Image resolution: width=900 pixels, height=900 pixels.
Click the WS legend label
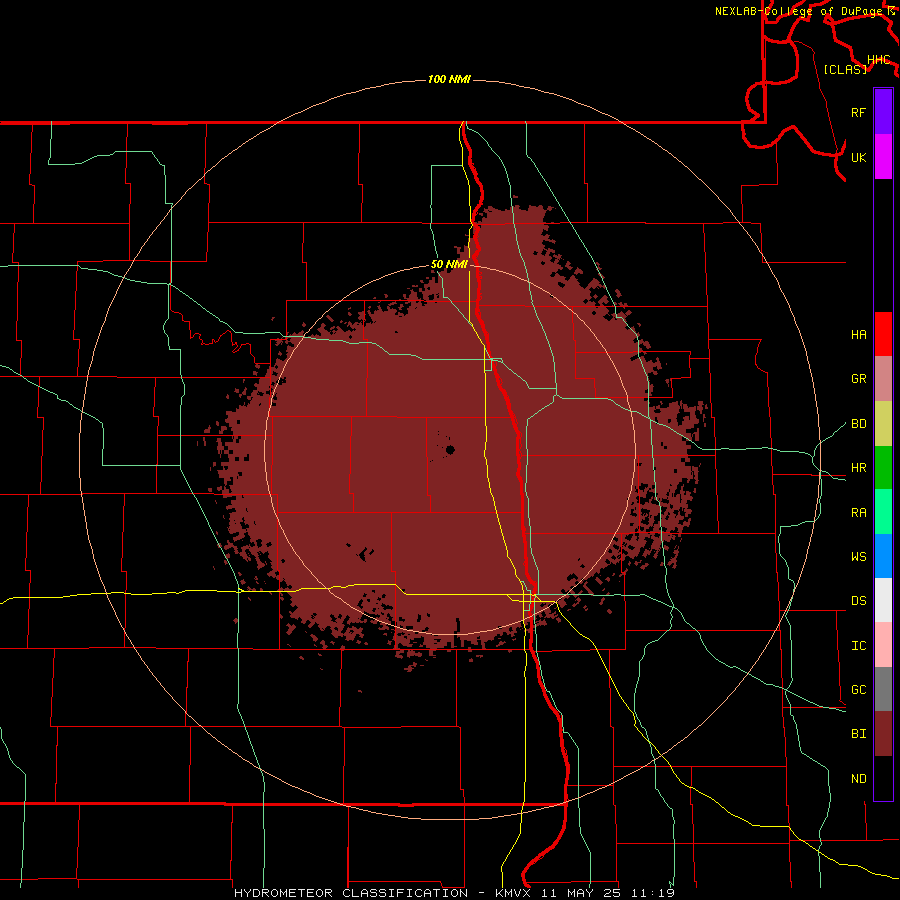tap(858, 557)
